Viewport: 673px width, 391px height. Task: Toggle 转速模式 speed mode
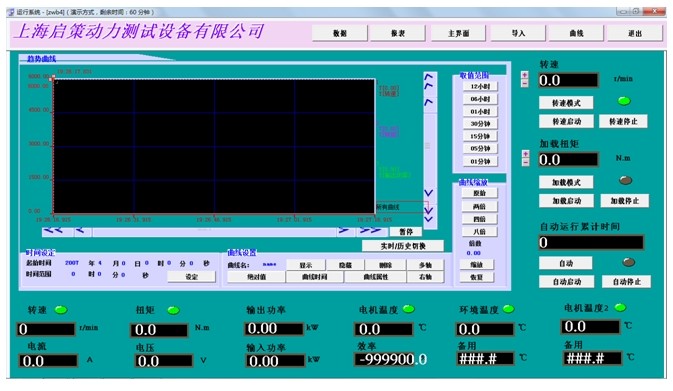pyautogui.click(x=566, y=103)
